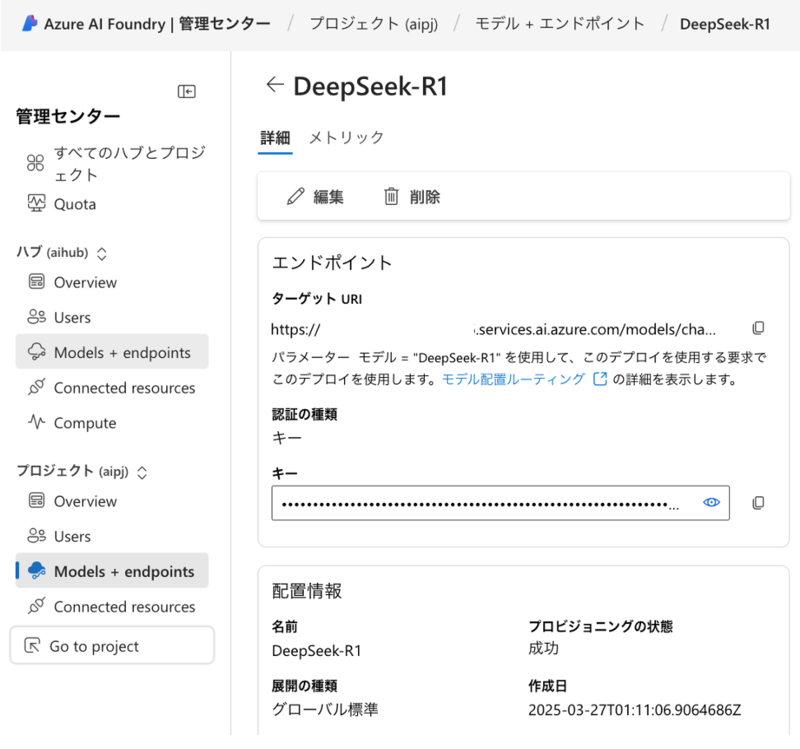
Task: Go back using the arrow beside DeepSeek-R1
Action: (x=275, y=84)
